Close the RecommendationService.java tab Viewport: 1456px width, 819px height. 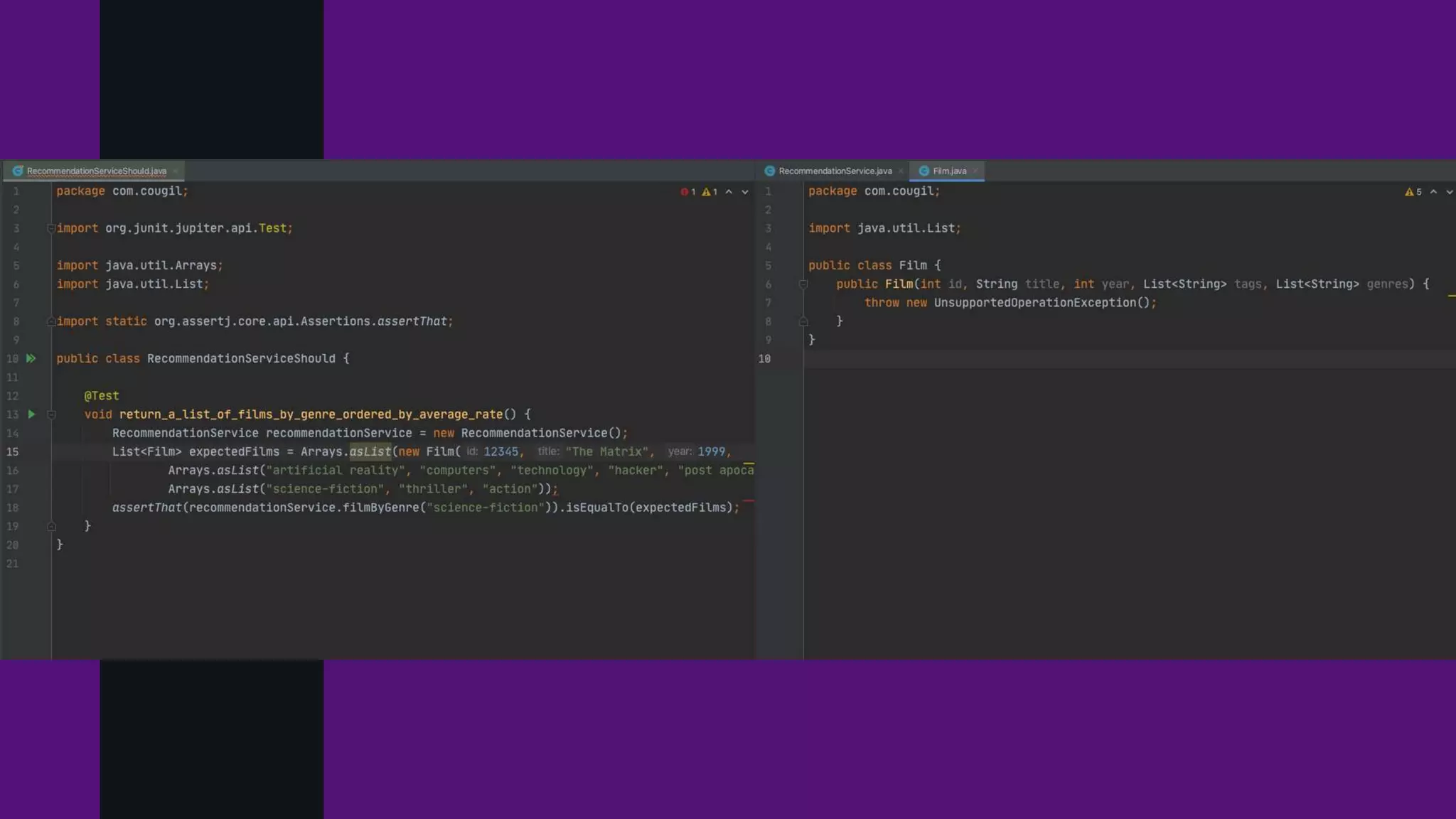click(x=901, y=171)
